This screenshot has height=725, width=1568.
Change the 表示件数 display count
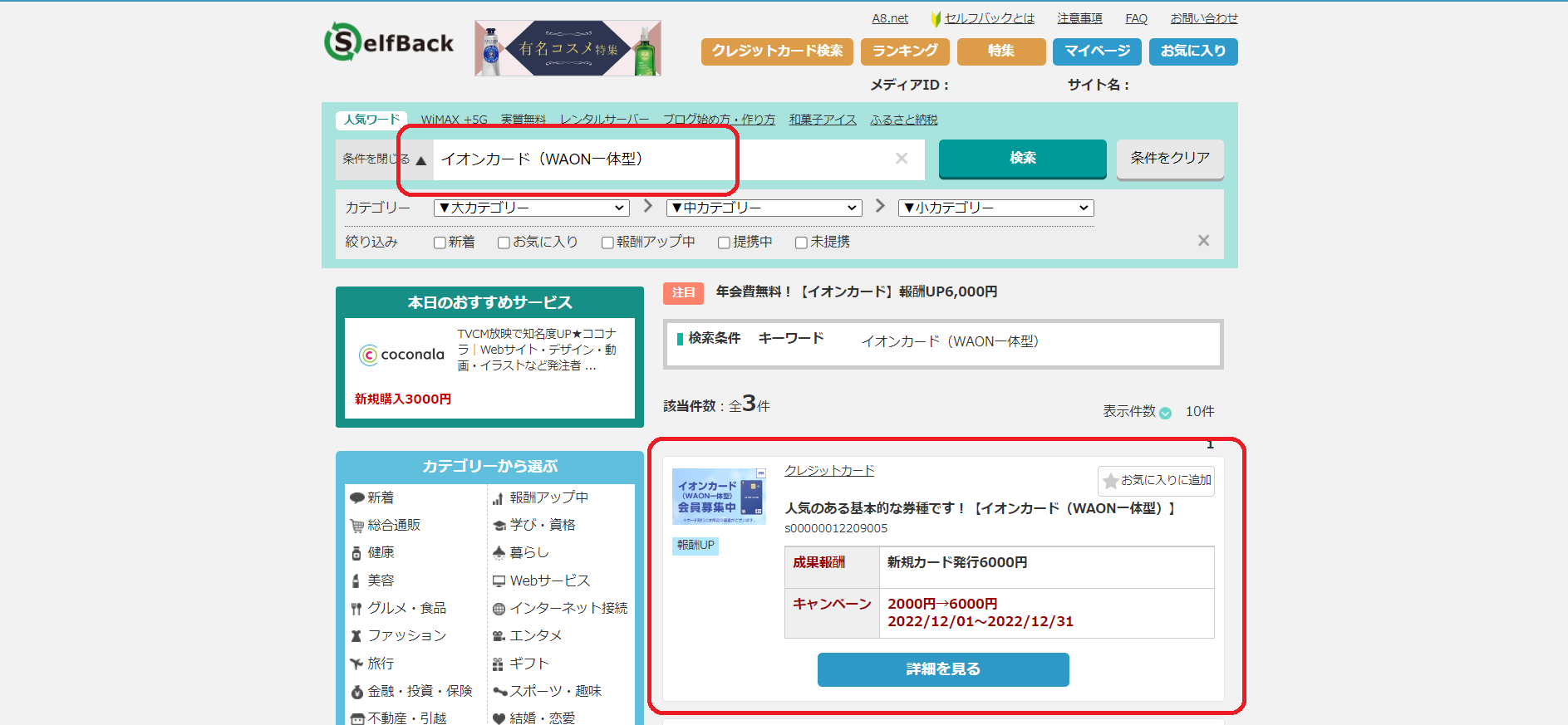1165,413
